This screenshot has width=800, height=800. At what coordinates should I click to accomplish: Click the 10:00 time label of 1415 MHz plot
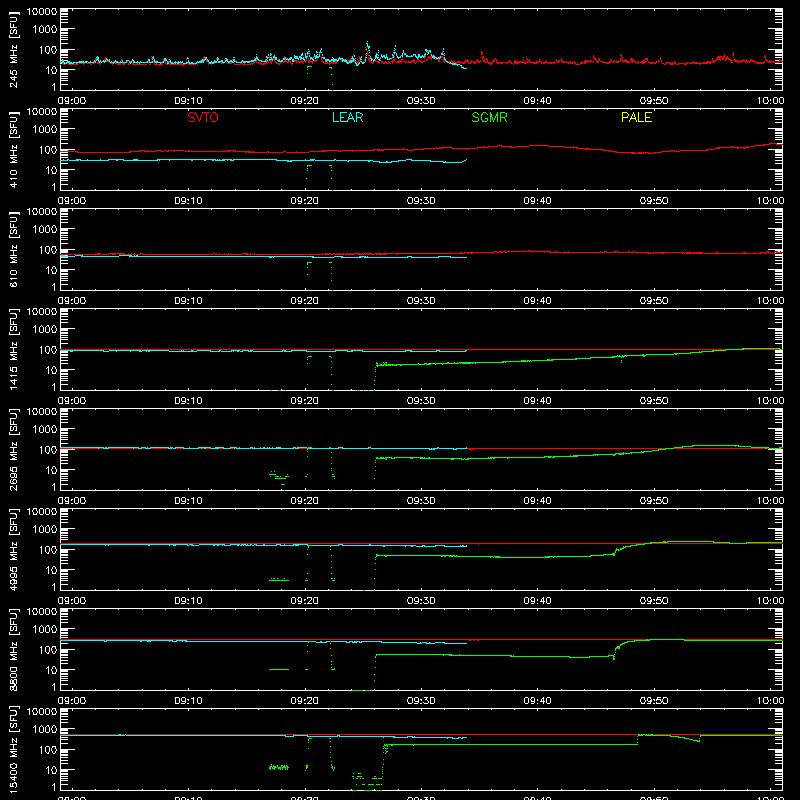coord(770,401)
